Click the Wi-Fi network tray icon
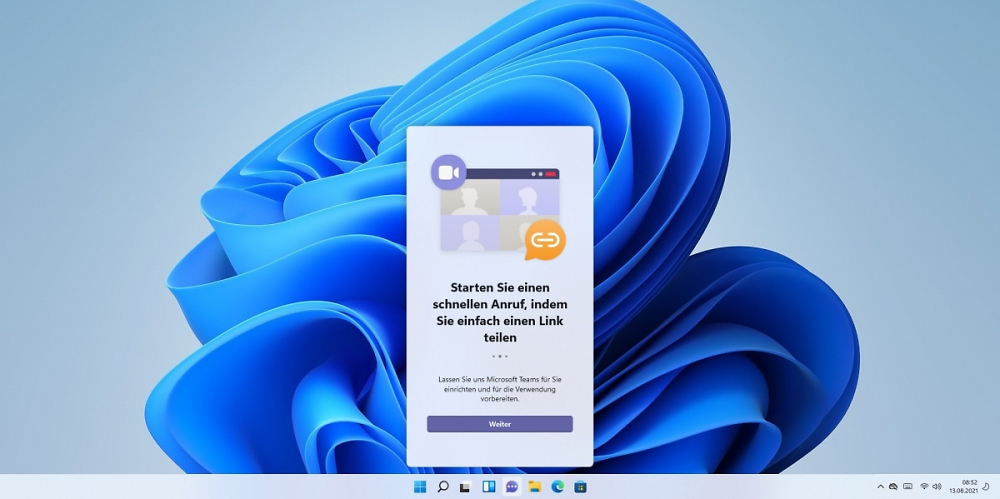The height and width of the screenshot is (499, 1000). 924,486
